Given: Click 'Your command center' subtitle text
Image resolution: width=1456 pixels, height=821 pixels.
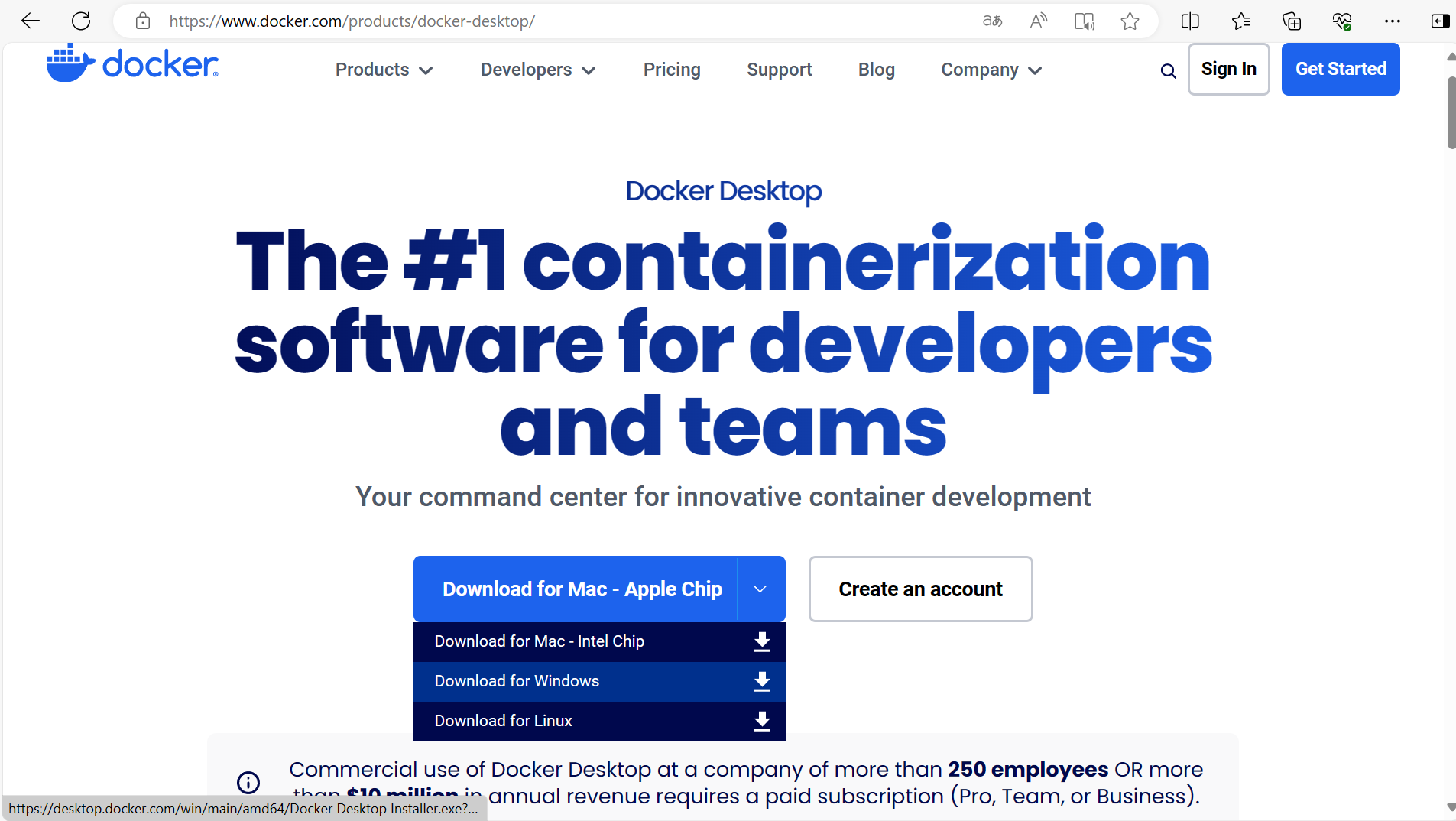Looking at the screenshot, I should click(723, 497).
